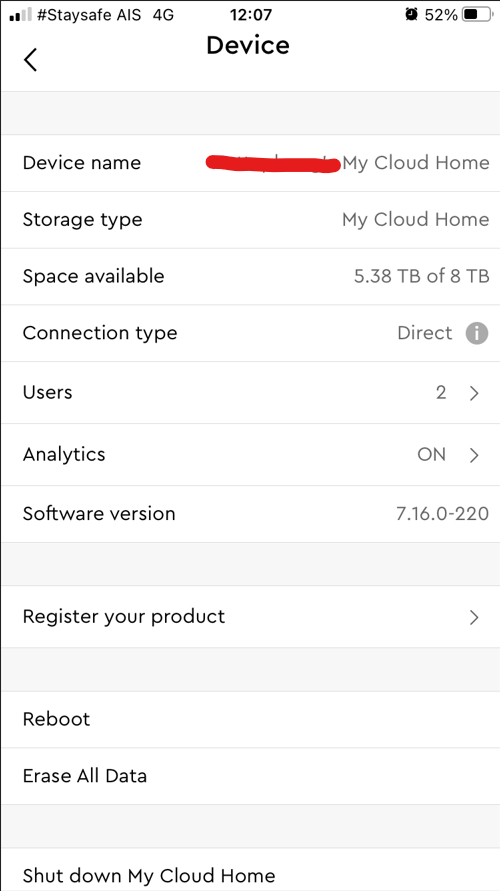This screenshot has width=500, height=891.
Task: Tap Storage type My Cloud Home value
Action: coord(415,220)
